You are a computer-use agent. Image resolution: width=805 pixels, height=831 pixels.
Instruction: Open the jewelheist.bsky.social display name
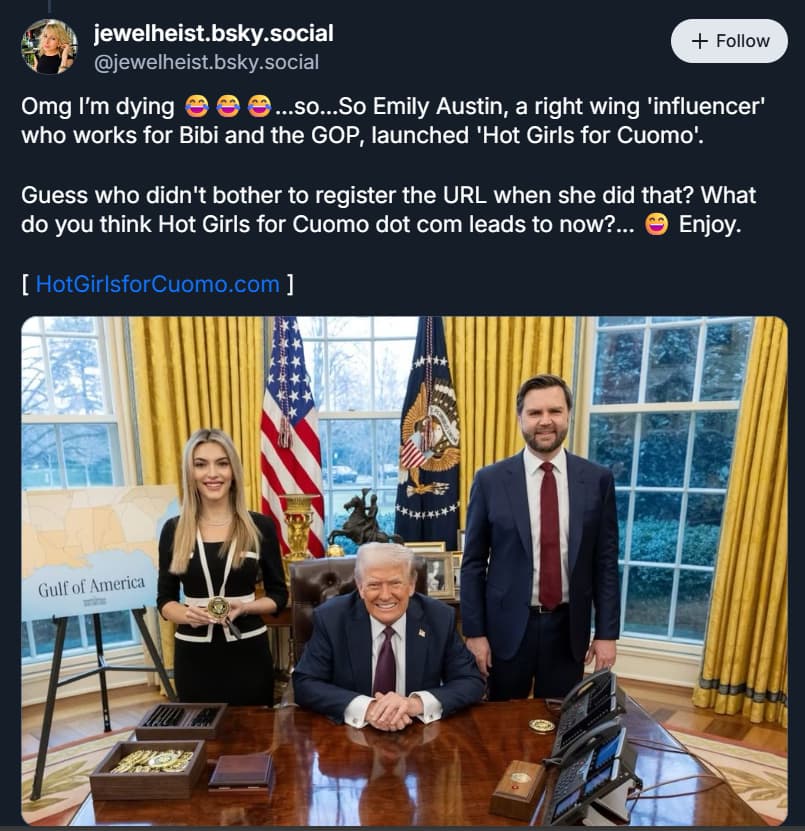pyautogui.click(x=213, y=33)
